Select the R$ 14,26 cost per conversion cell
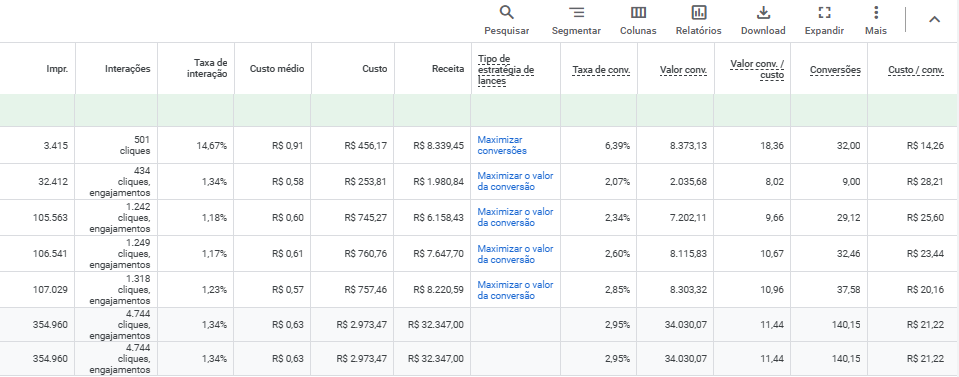The width and height of the screenshot is (959, 377). coord(925,146)
